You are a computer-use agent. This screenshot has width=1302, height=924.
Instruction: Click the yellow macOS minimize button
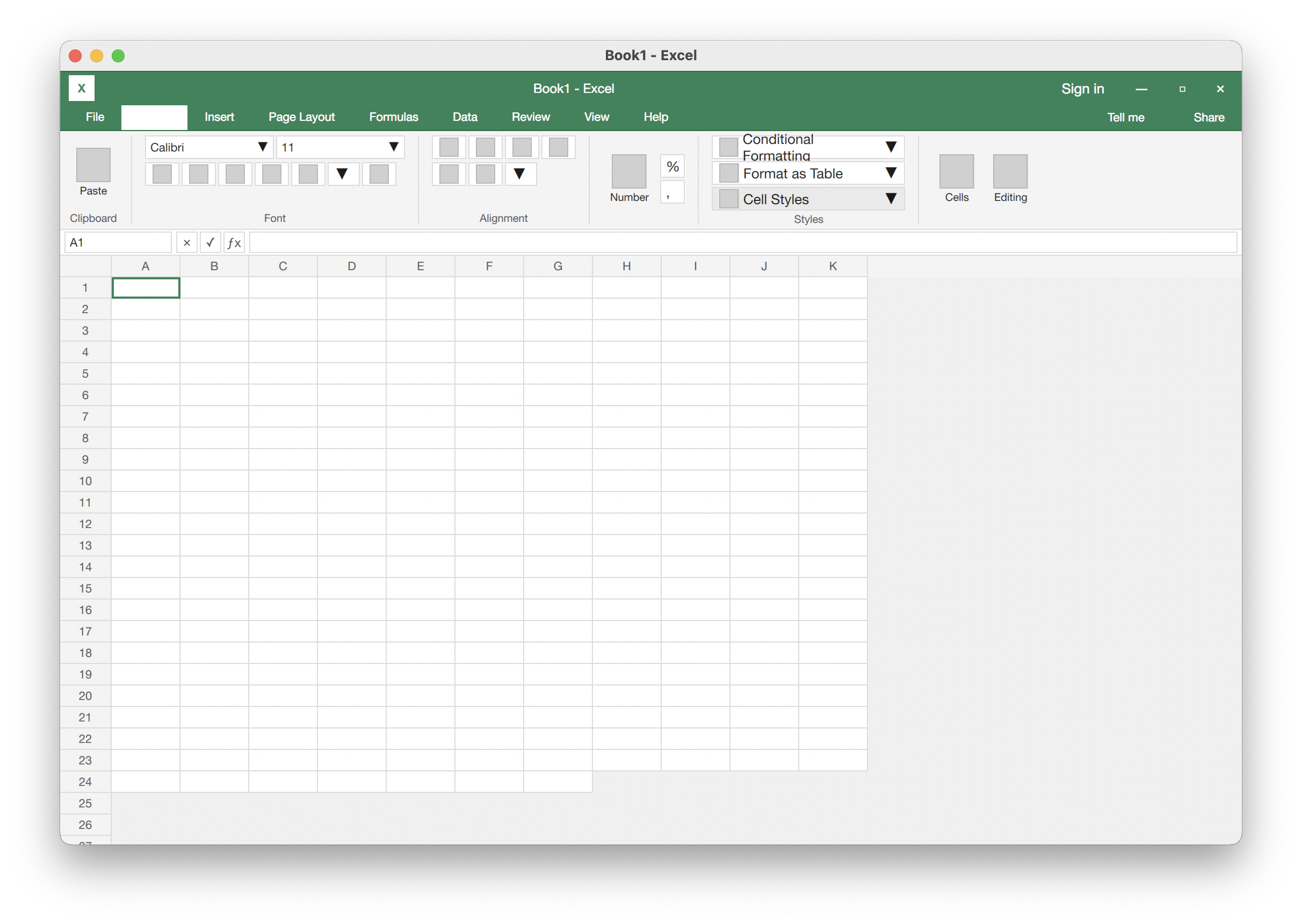(97, 56)
